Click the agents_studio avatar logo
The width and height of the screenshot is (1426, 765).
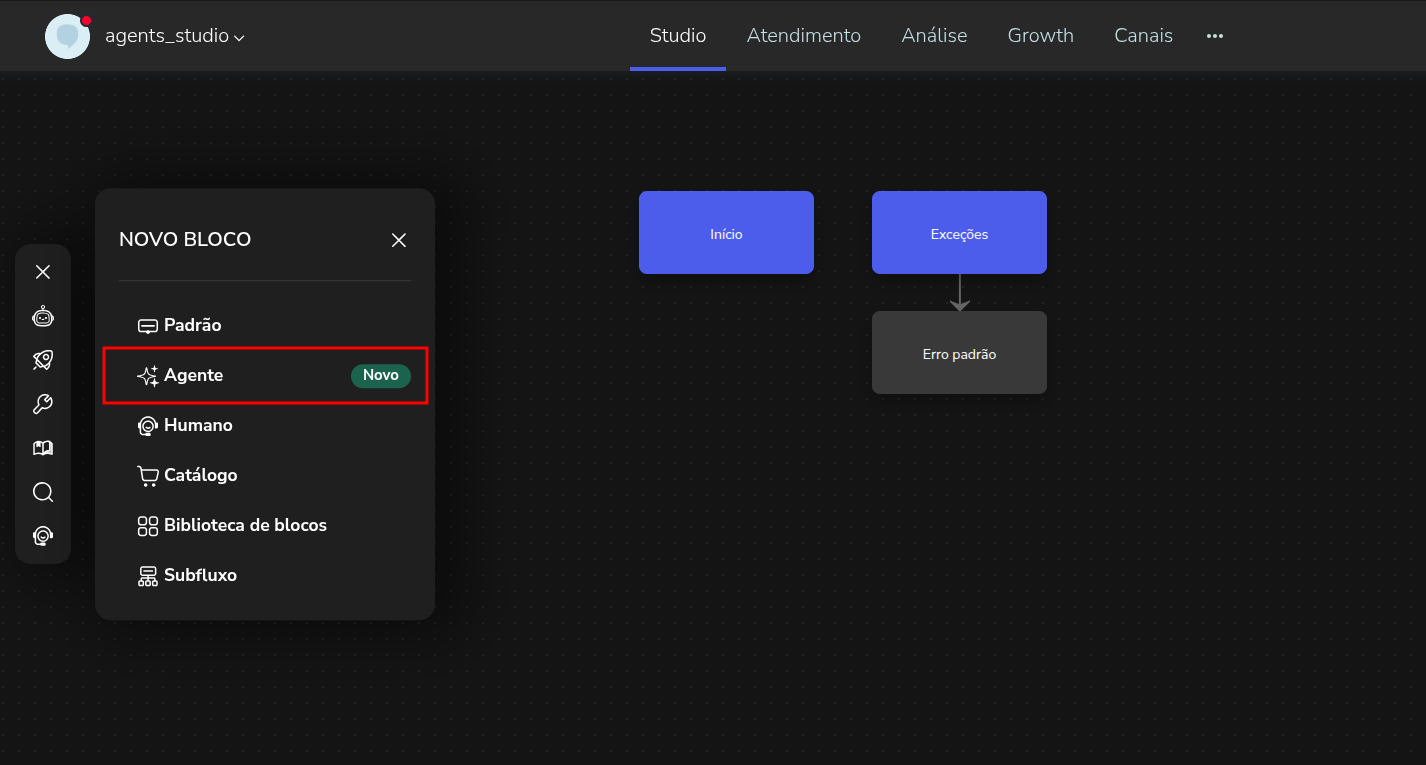tap(67, 36)
